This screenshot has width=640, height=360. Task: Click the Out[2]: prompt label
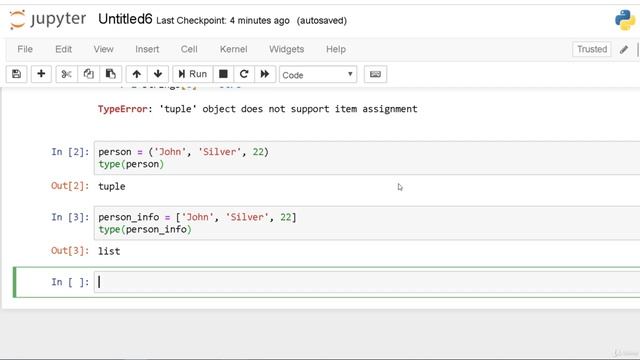70,186
